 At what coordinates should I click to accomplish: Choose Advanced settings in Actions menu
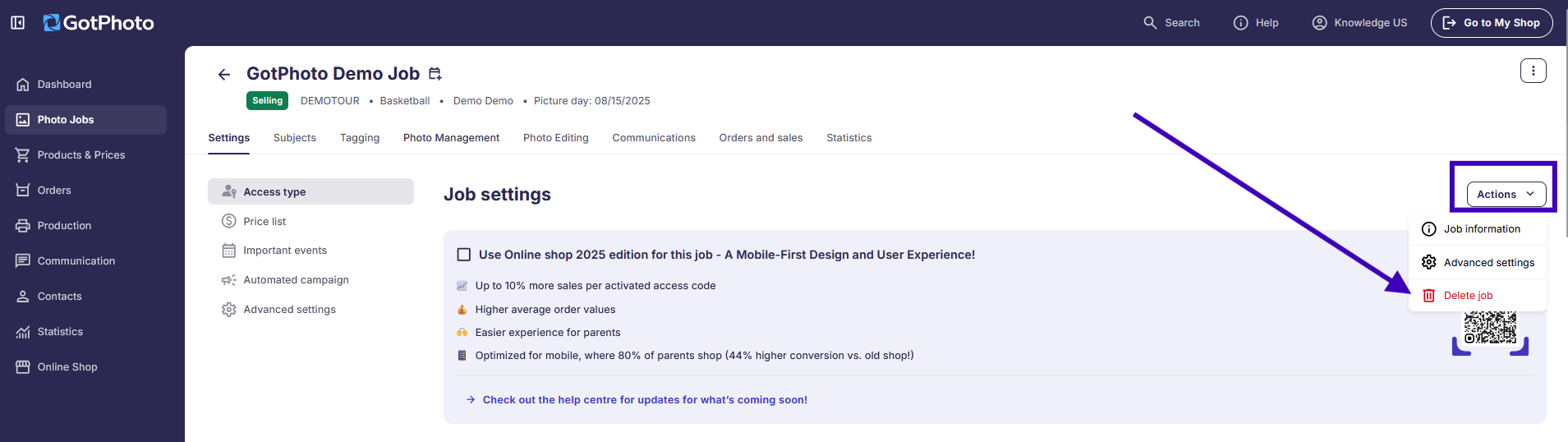1488,263
